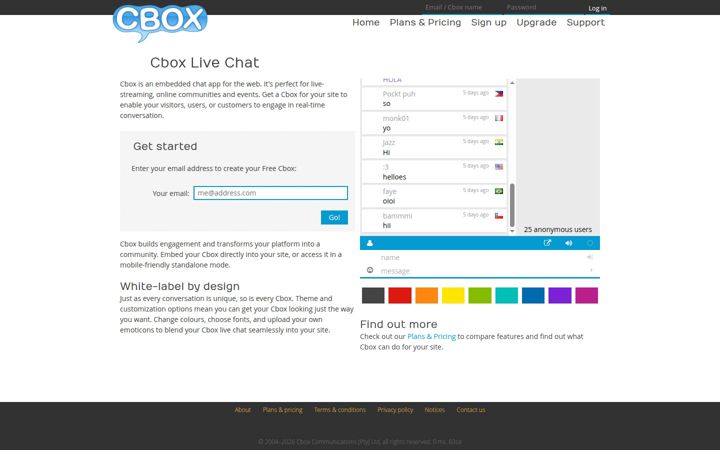This screenshot has height=450, width=720.
Task: Click the message 'helloes' in chat
Action: click(394, 177)
